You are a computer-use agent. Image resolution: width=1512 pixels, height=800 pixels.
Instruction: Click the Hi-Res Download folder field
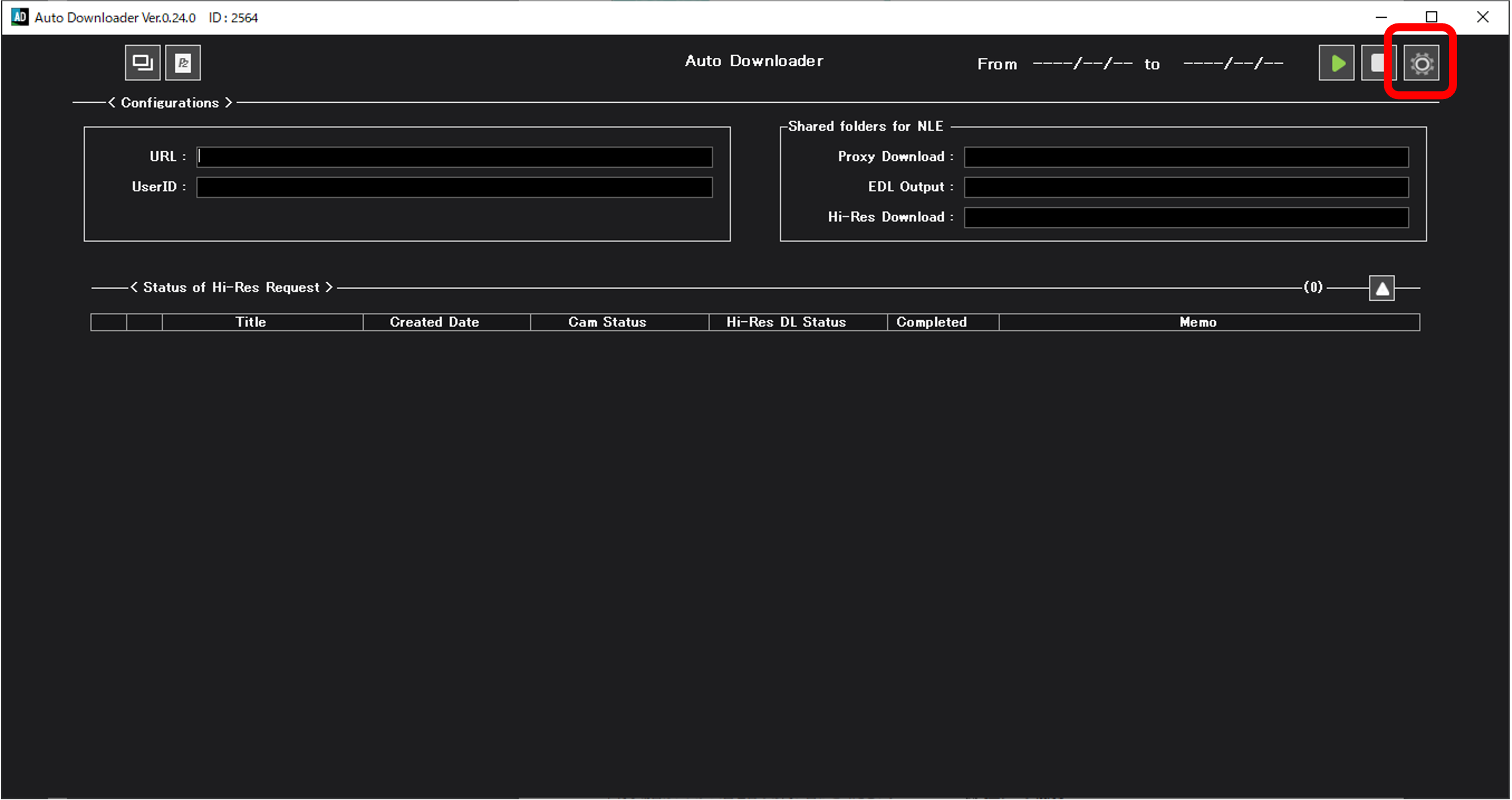(1186, 218)
